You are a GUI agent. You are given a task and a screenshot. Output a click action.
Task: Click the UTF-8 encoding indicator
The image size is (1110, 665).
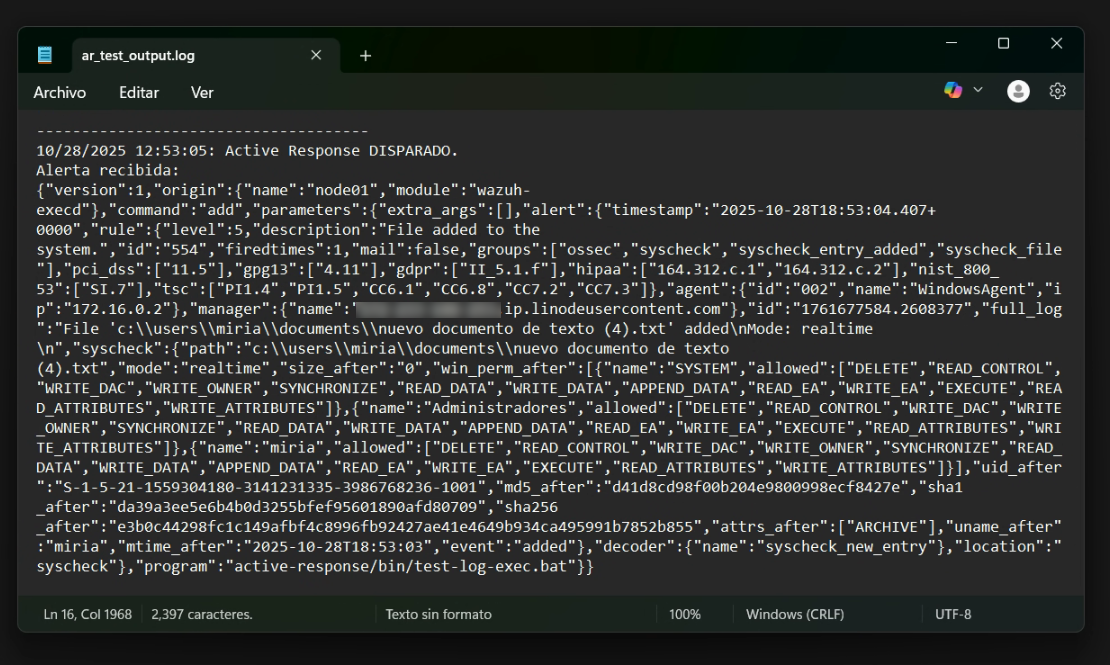(953, 614)
